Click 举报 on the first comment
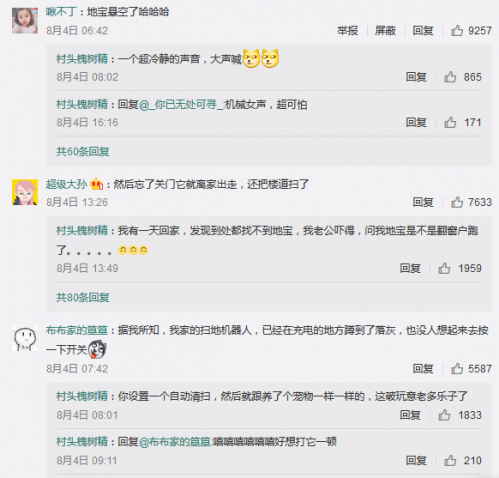Image resolution: width=499 pixels, height=478 pixels. (x=348, y=31)
